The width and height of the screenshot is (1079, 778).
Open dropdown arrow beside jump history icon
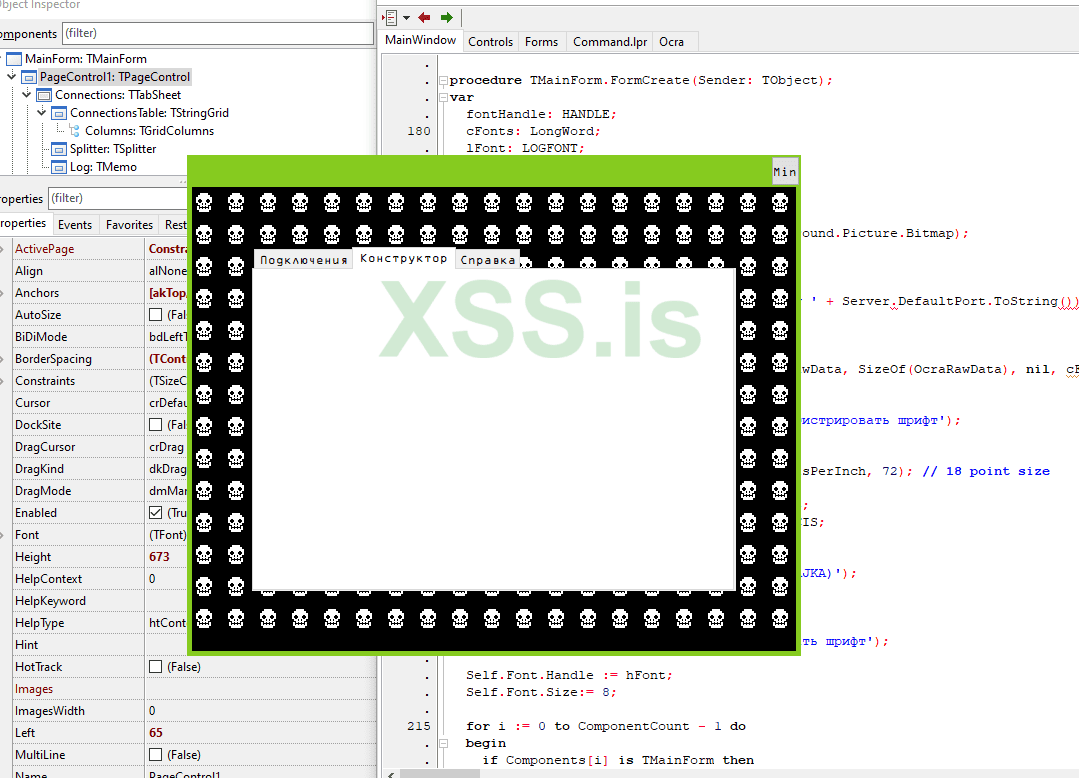(406, 18)
